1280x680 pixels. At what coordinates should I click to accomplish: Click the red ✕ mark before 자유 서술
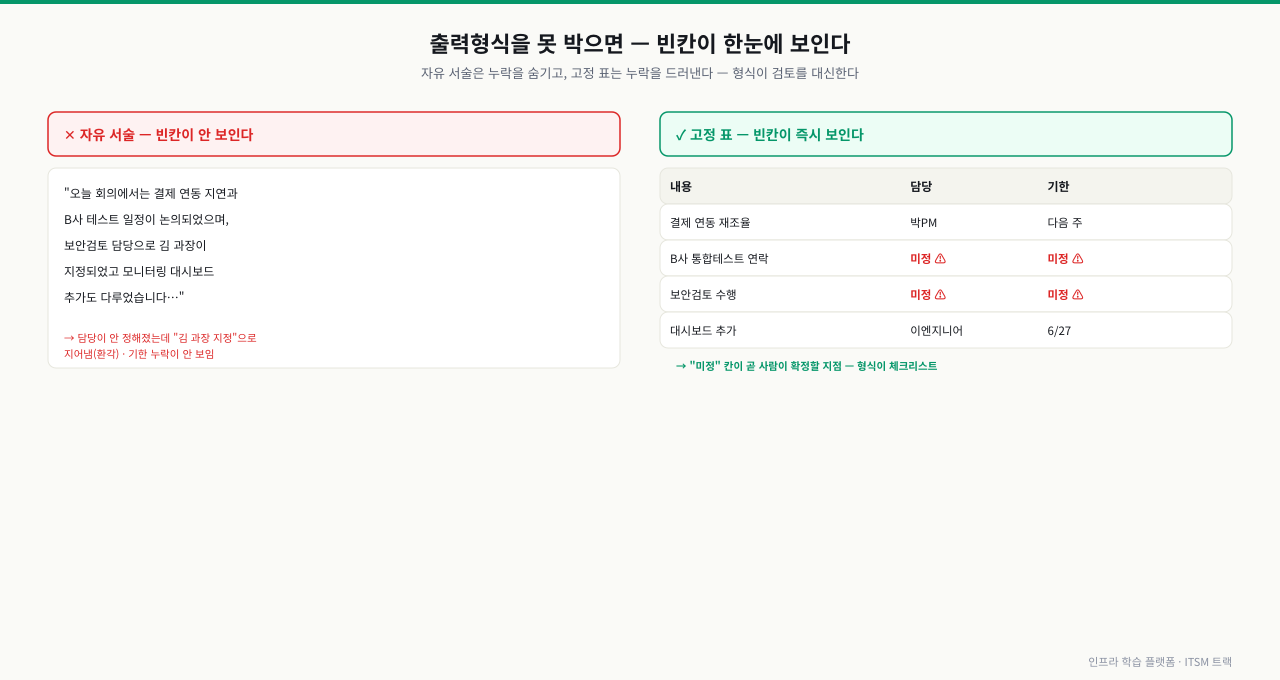[x=70, y=135]
